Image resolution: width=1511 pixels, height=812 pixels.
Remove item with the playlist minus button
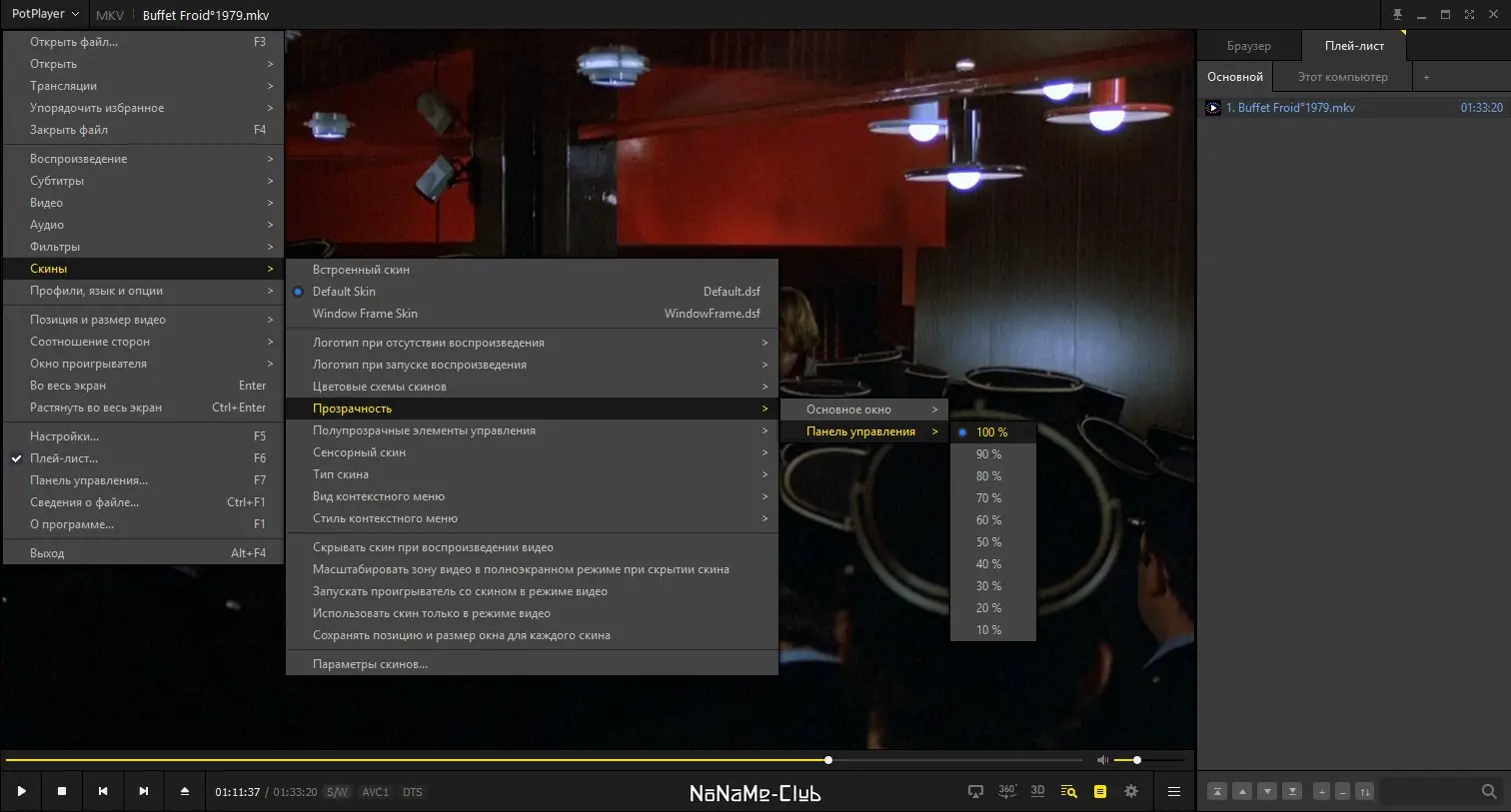click(x=1342, y=791)
